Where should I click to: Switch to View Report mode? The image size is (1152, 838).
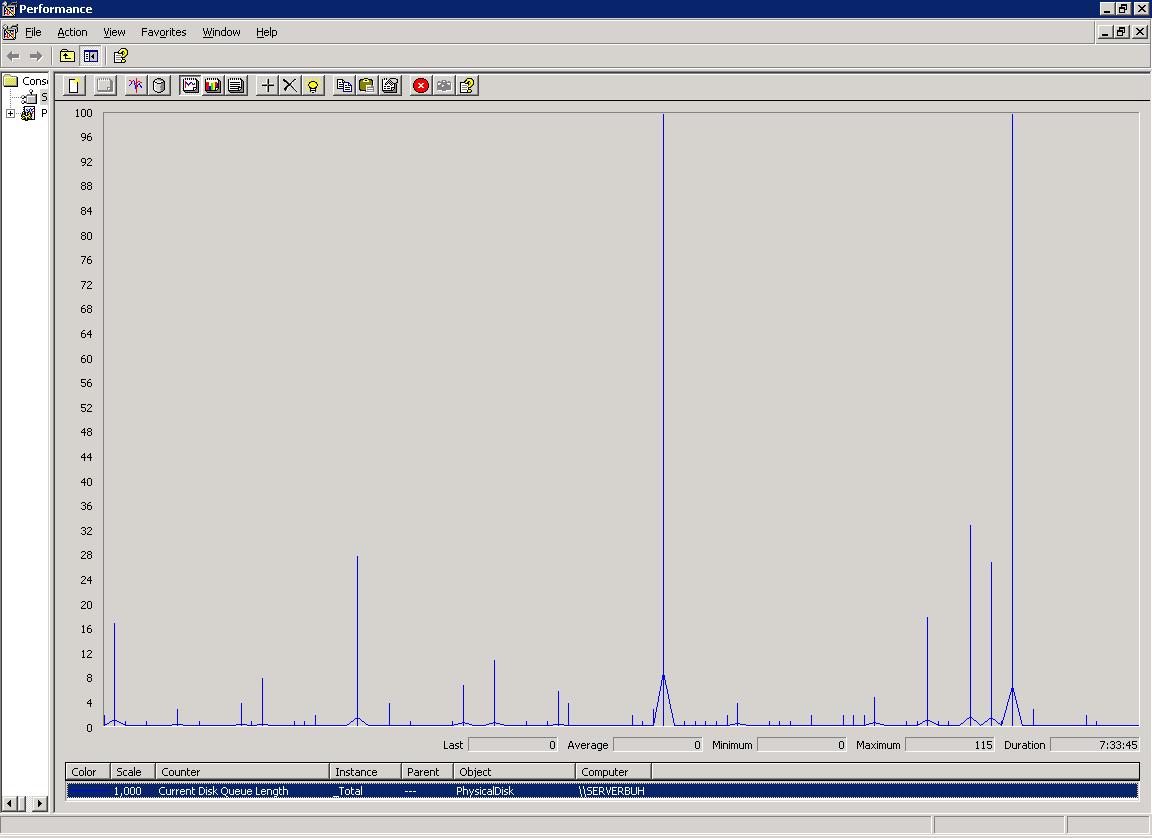[236, 86]
